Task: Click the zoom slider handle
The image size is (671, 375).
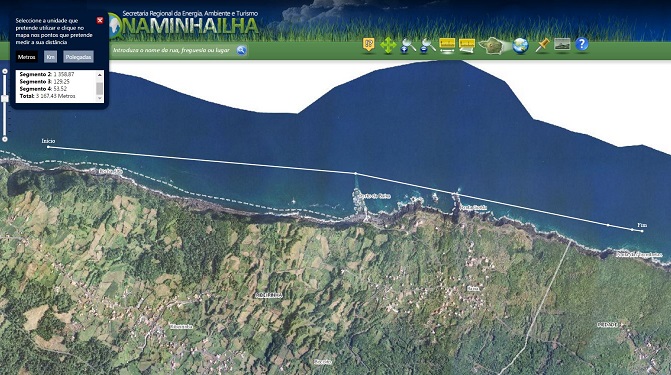Action: 5,99
